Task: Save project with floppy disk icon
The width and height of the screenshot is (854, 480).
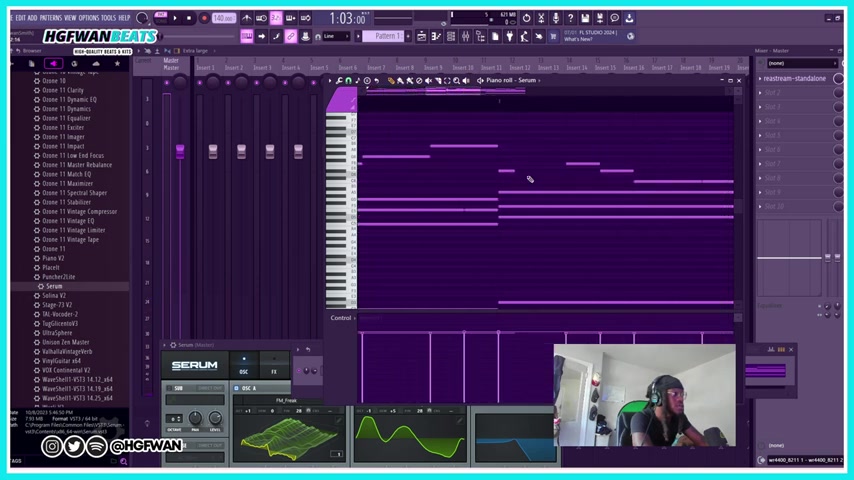Action: [x=585, y=18]
